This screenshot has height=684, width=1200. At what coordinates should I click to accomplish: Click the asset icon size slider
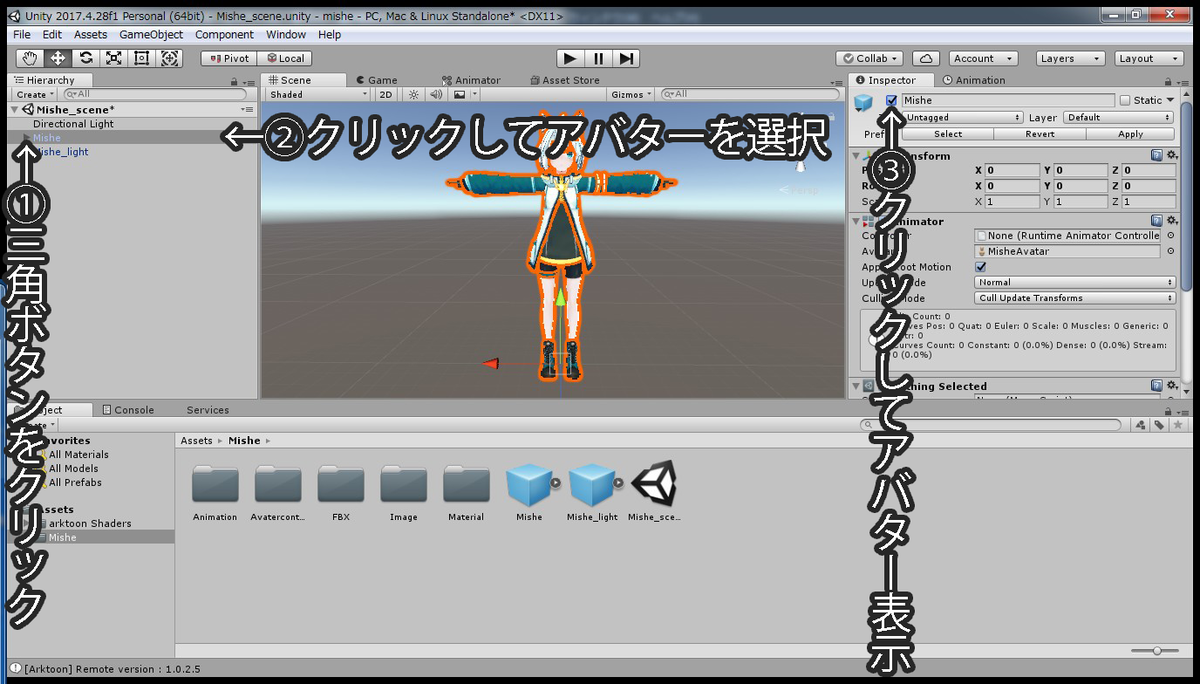click(x=1155, y=651)
